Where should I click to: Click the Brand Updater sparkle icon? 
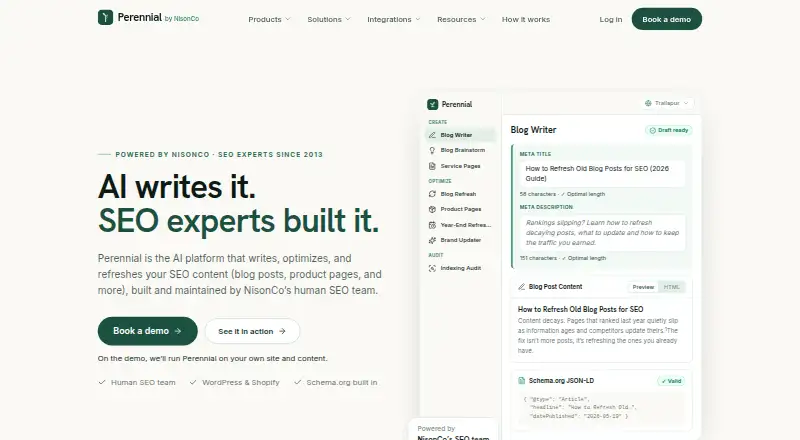coord(432,240)
